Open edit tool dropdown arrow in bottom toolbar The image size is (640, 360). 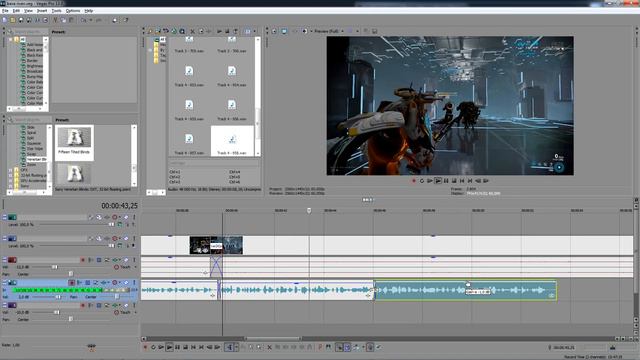237,347
